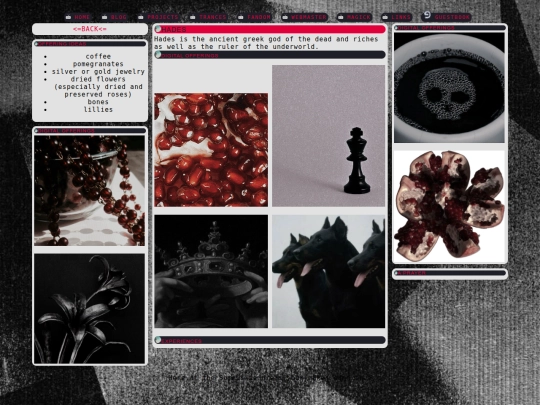Collapse the center Digital Offerings section bar
This screenshot has width=540, height=405.
coord(270,55)
